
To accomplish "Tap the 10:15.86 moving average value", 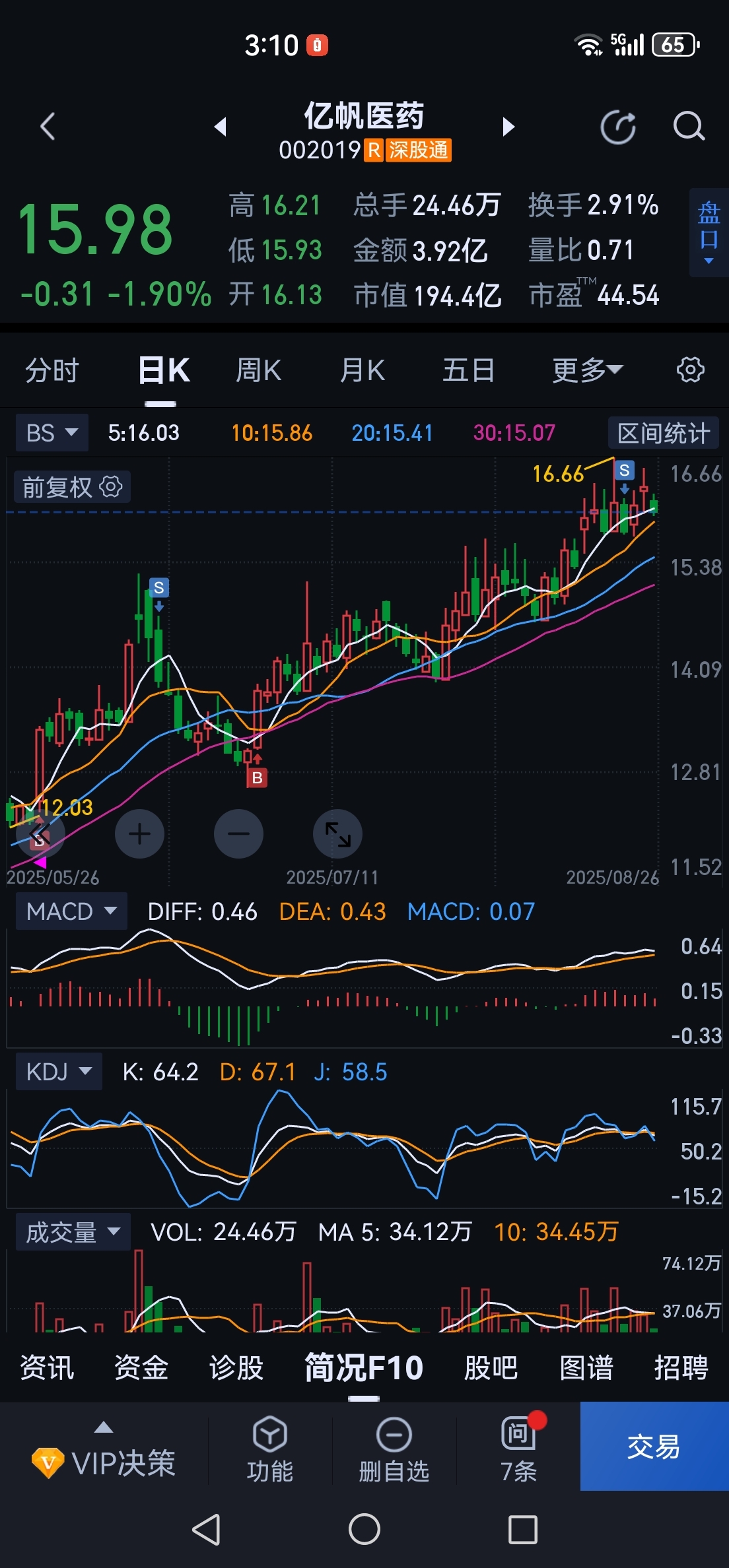I will click(271, 433).
